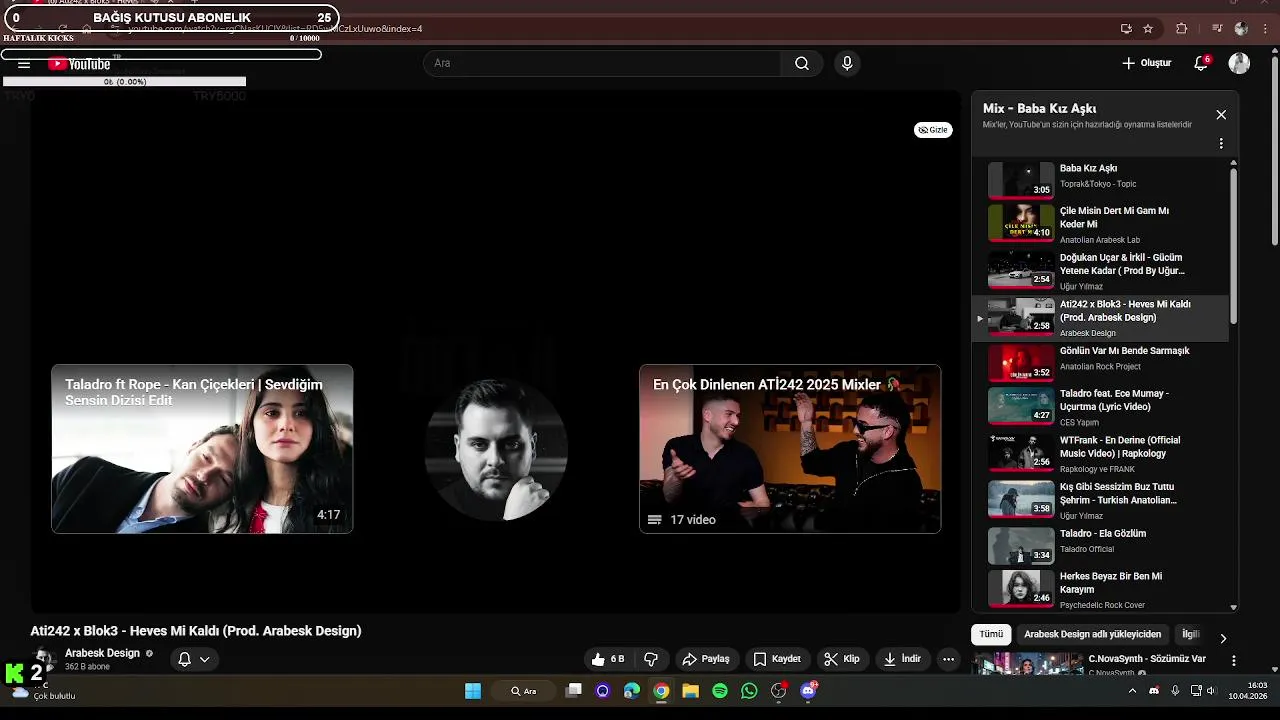The height and width of the screenshot is (720, 1280).
Task: Open Task View from the taskbar
Action: 573,691
